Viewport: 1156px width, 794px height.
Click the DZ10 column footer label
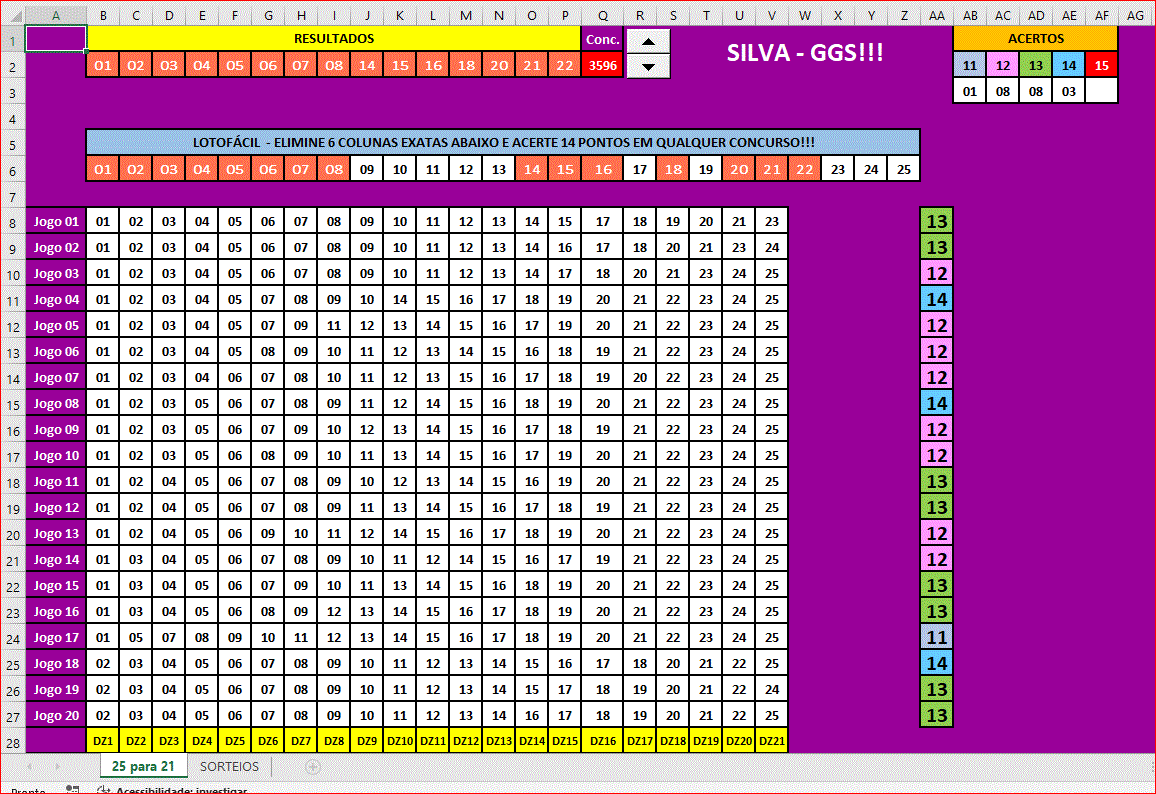(x=400, y=741)
